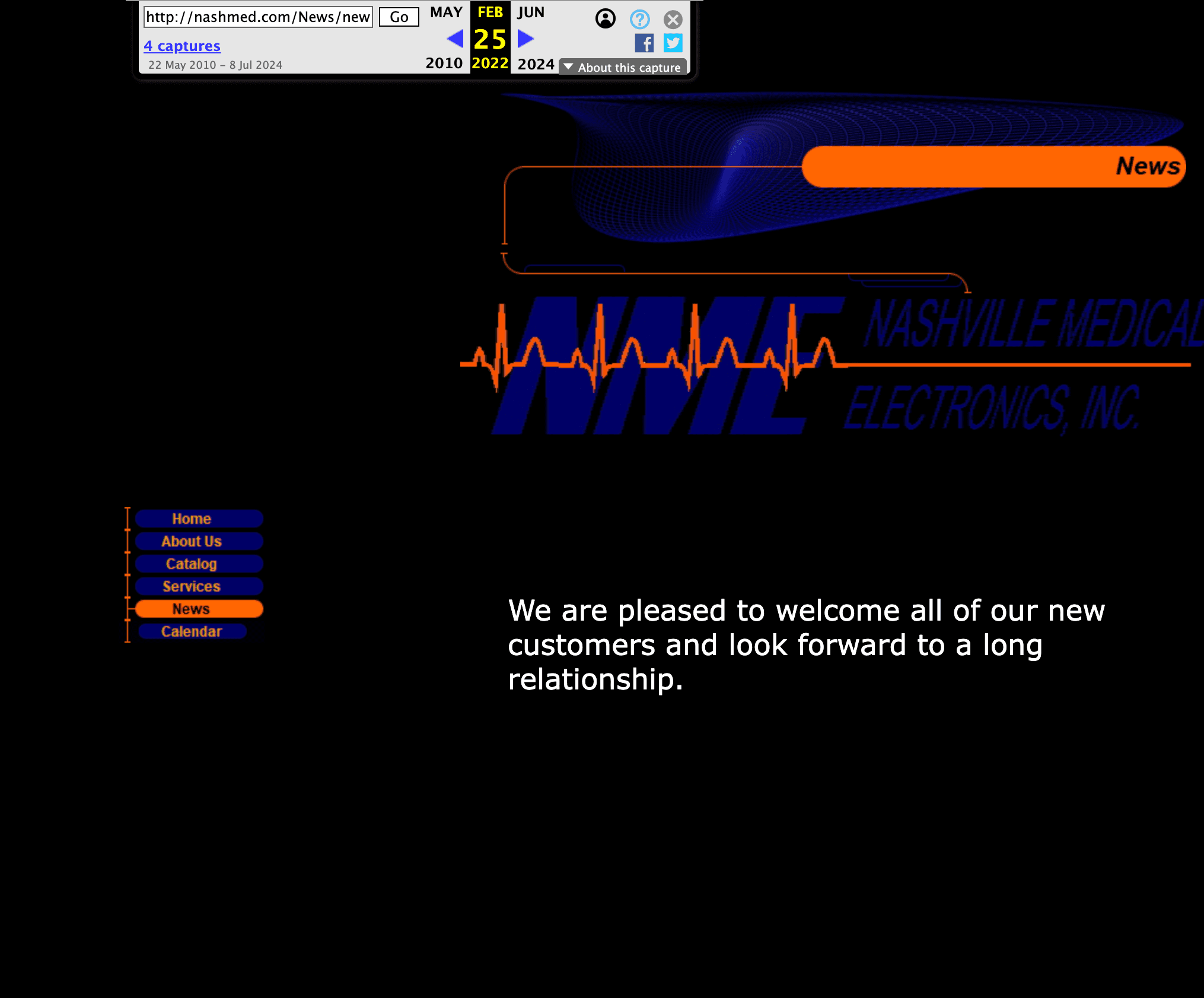
Task: Select the MAY capture month
Action: 446,12
